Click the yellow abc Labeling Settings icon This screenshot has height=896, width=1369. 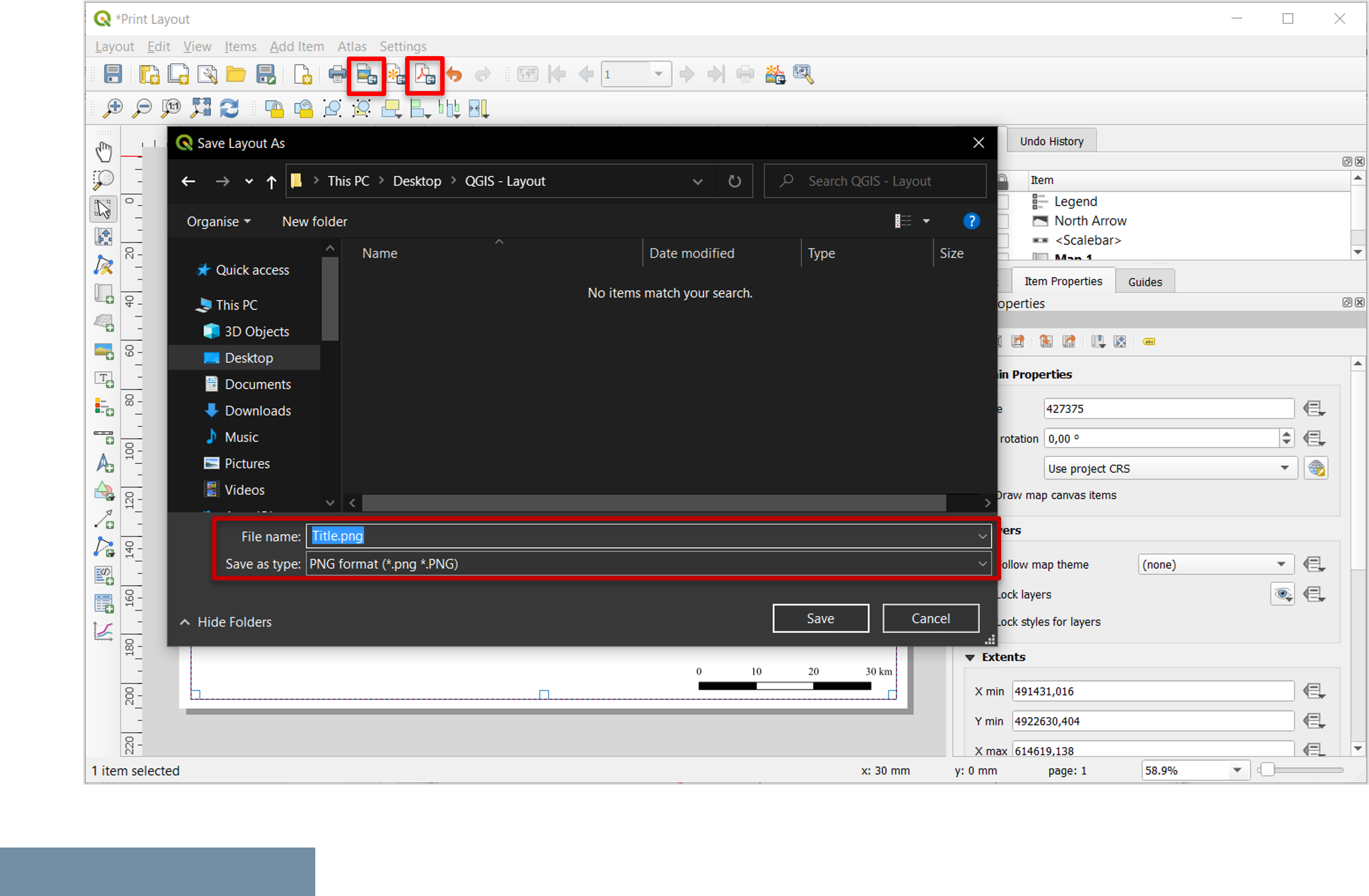[1149, 342]
